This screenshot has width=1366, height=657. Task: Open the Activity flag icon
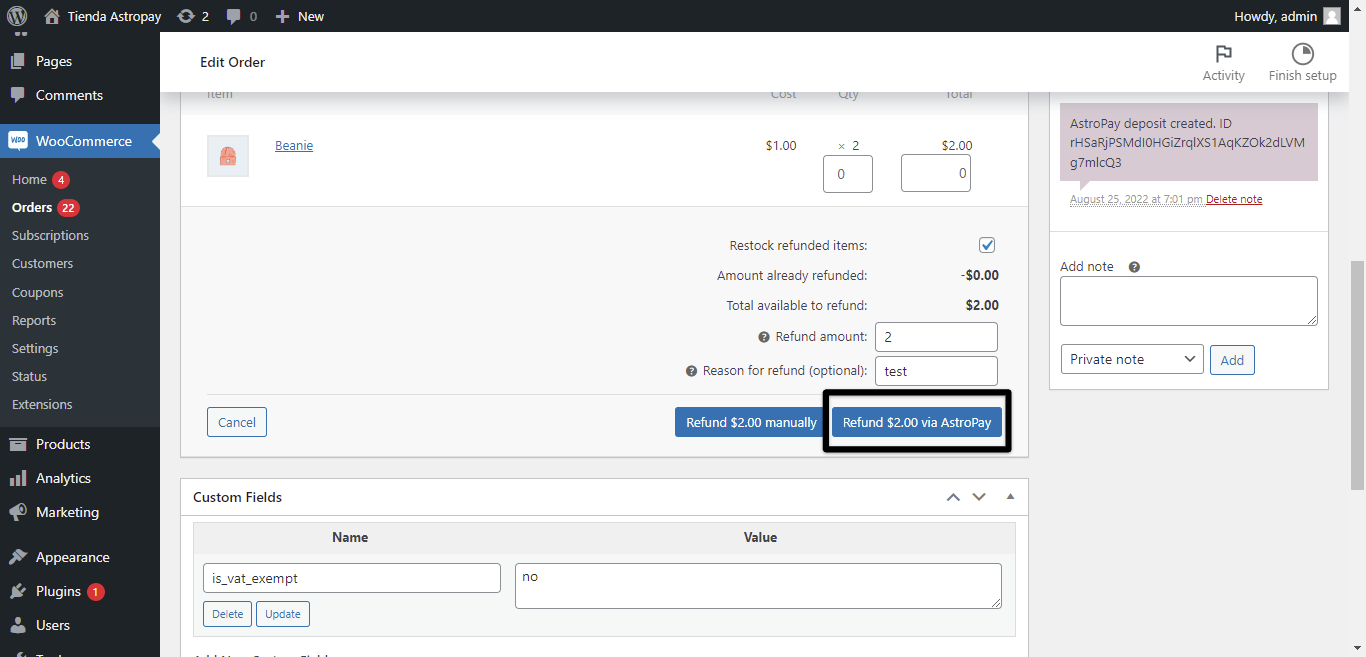pyautogui.click(x=1223, y=54)
